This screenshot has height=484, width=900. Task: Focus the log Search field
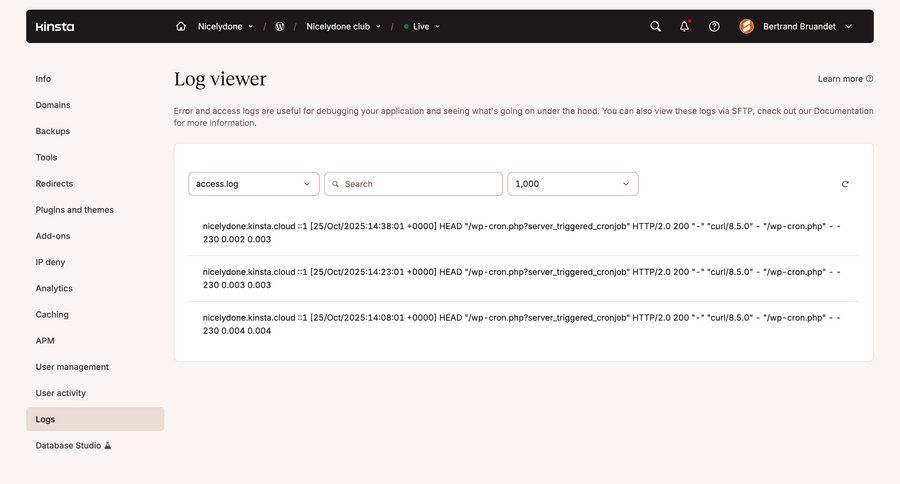413,184
